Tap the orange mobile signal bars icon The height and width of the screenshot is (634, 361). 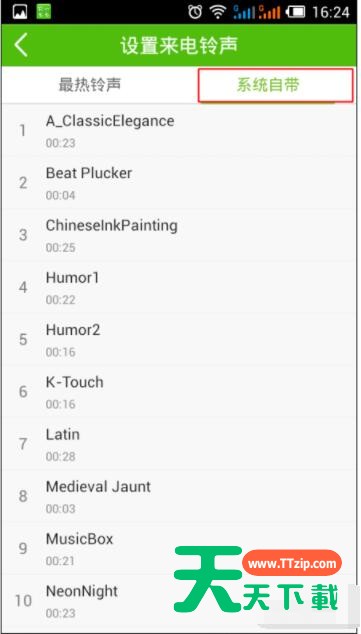269,13
